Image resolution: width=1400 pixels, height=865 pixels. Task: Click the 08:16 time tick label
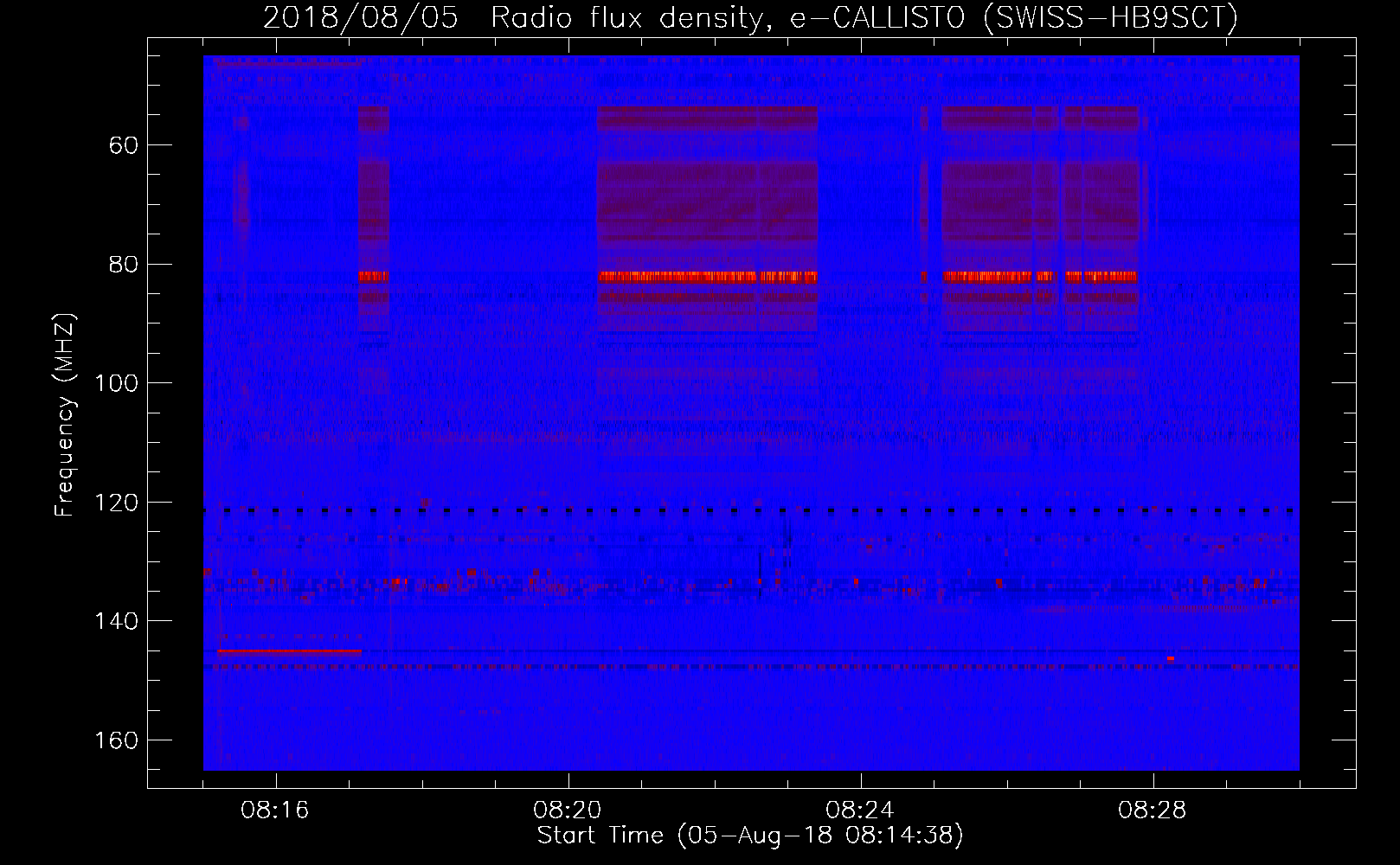(275, 811)
